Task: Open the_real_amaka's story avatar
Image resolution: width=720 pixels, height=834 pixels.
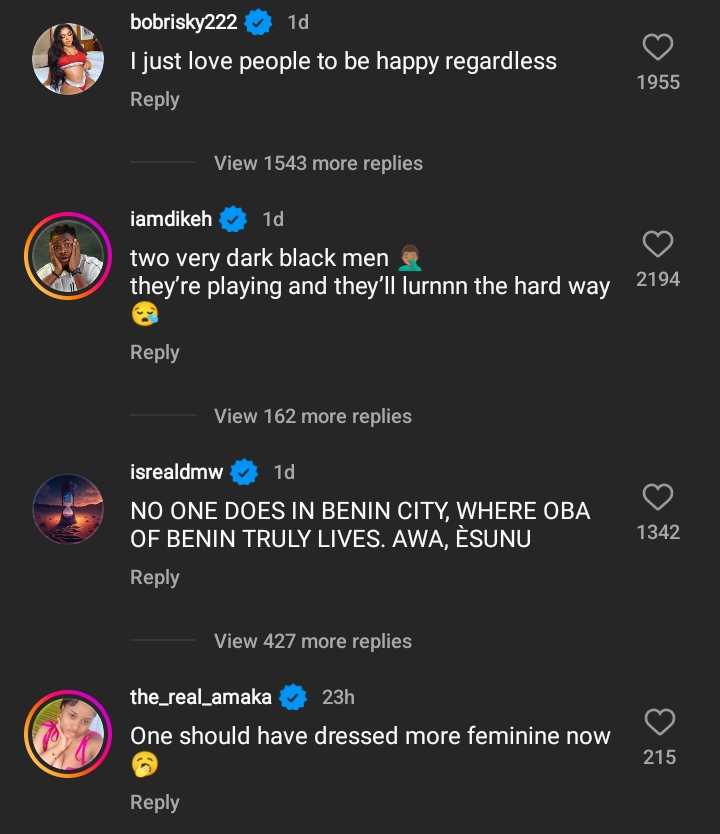Action: click(69, 734)
